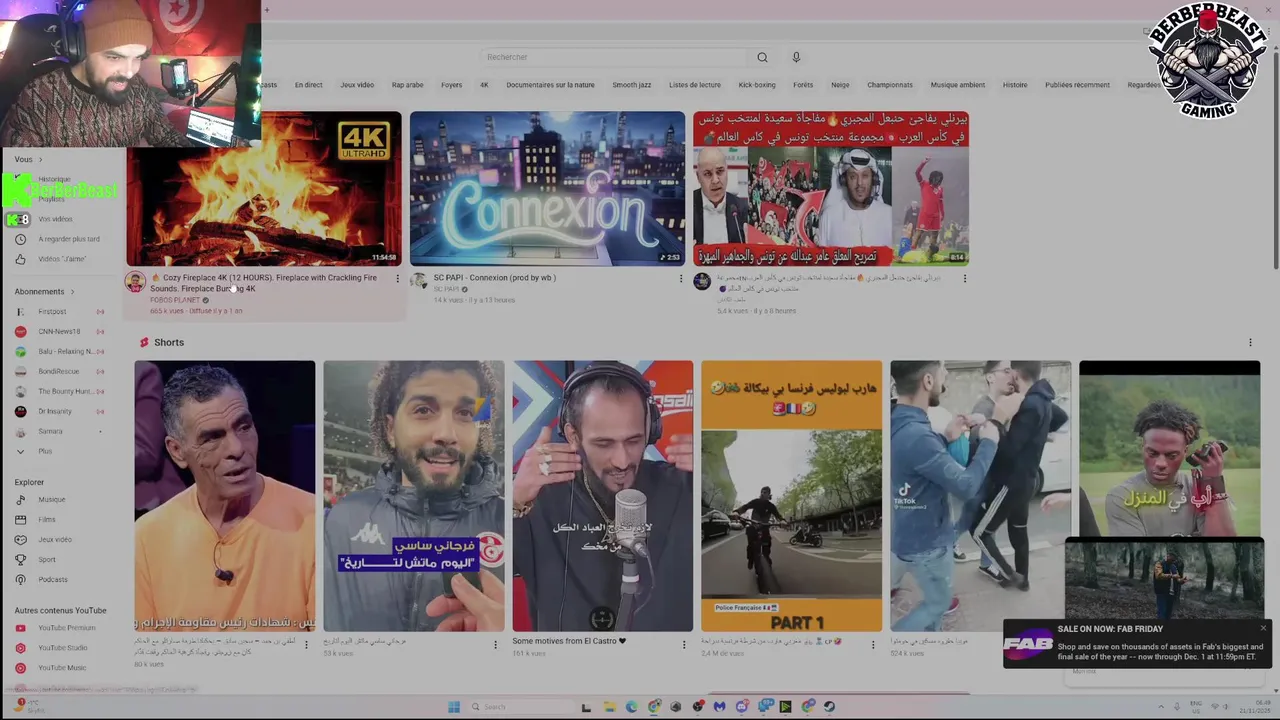The image size is (1280, 720).
Task: Open options menu for SC PAPI Connexion video
Action: pos(681,279)
